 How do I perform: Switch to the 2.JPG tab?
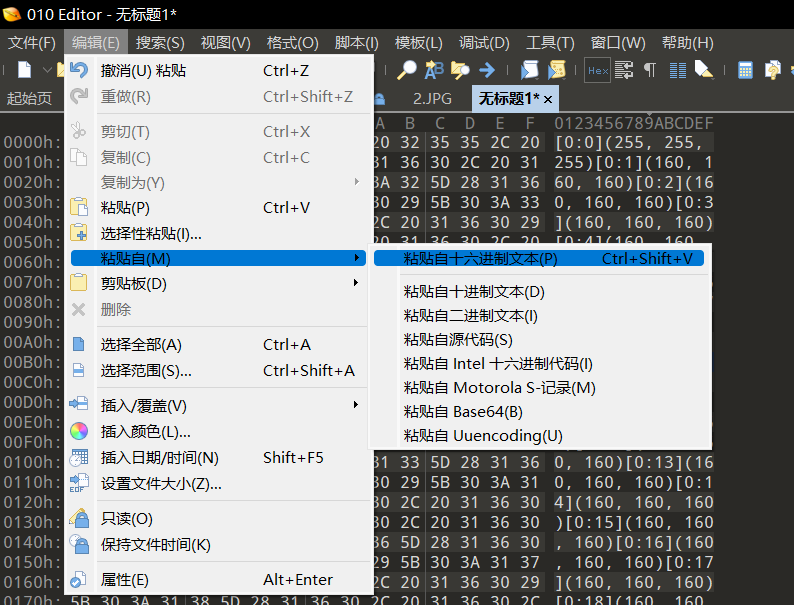(432, 98)
